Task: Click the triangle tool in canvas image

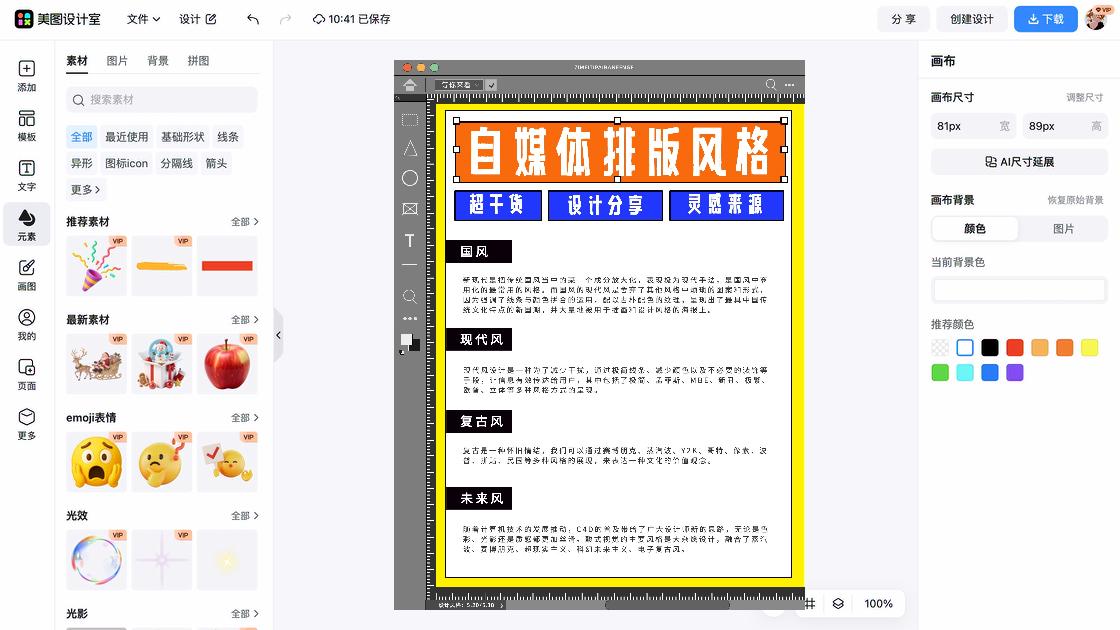Action: [x=410, y=149]
